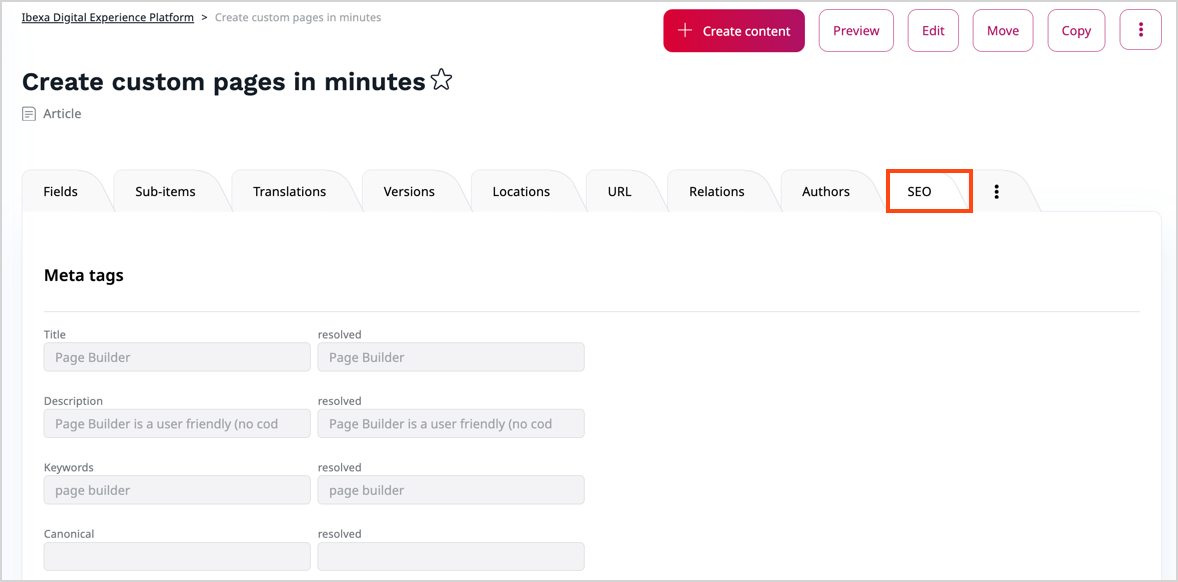Viewport: 1178px width, 582px height.
Task: Open the Sub-items tab
Action: coord(164,190)
